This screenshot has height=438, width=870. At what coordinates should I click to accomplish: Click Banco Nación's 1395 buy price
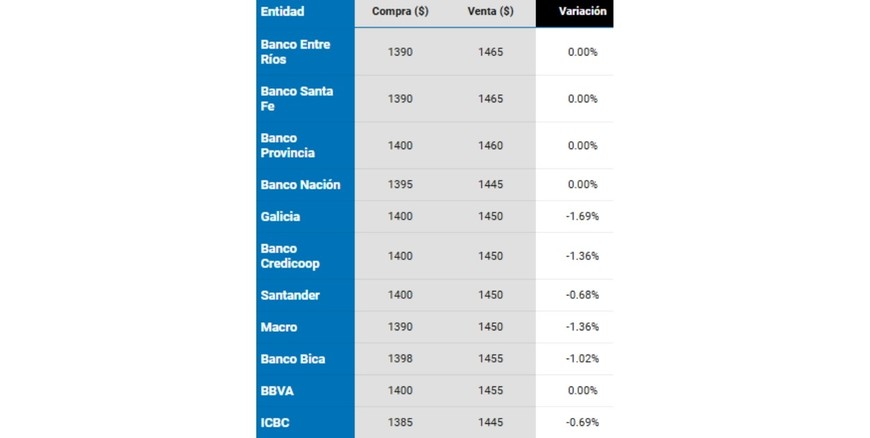pos(400,185)
